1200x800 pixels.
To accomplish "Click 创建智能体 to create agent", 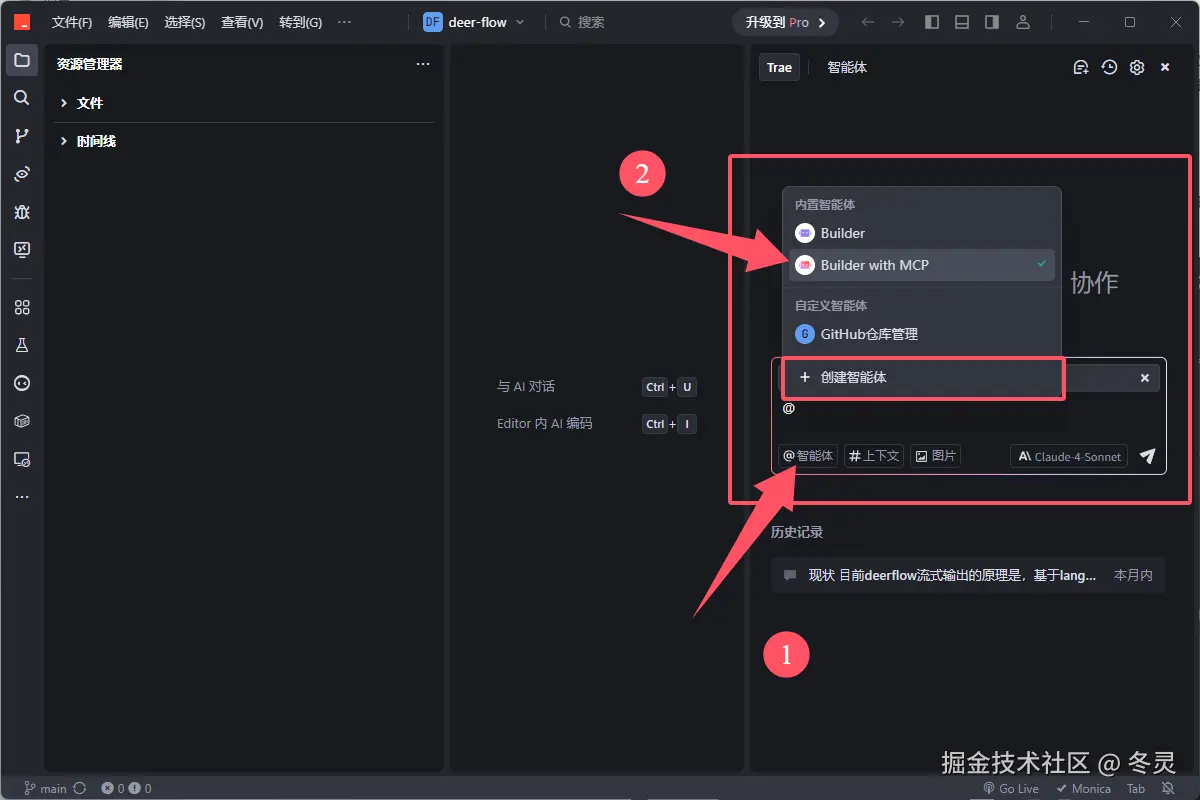I will pyautogui.click(x=922, y=378).
